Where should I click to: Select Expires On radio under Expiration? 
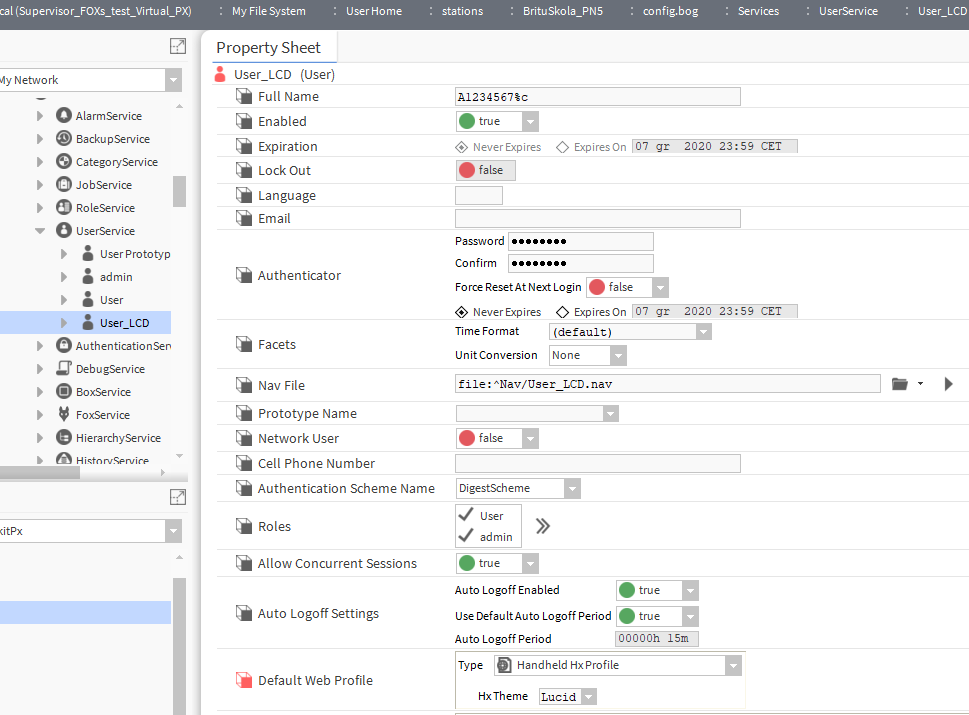pos(562,147)
